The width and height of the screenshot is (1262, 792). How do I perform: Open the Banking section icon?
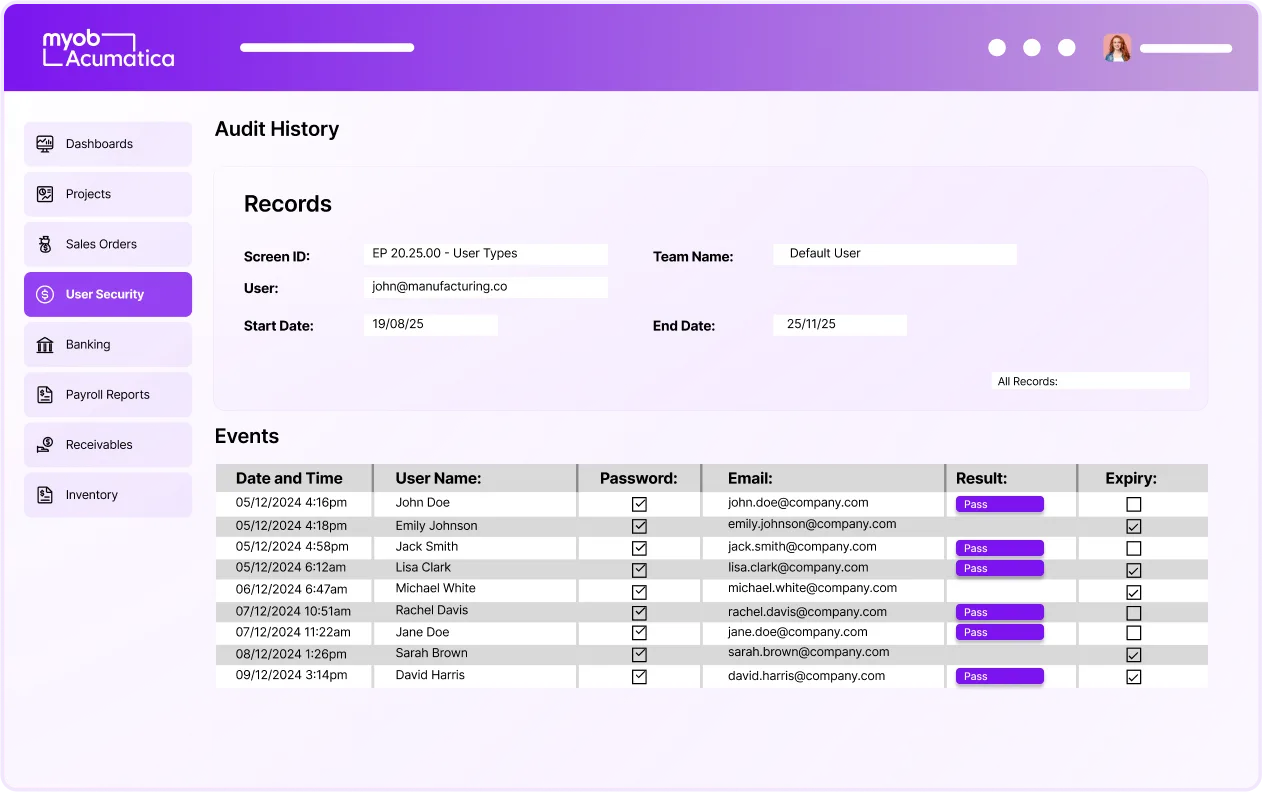click(x=44, y=344)
